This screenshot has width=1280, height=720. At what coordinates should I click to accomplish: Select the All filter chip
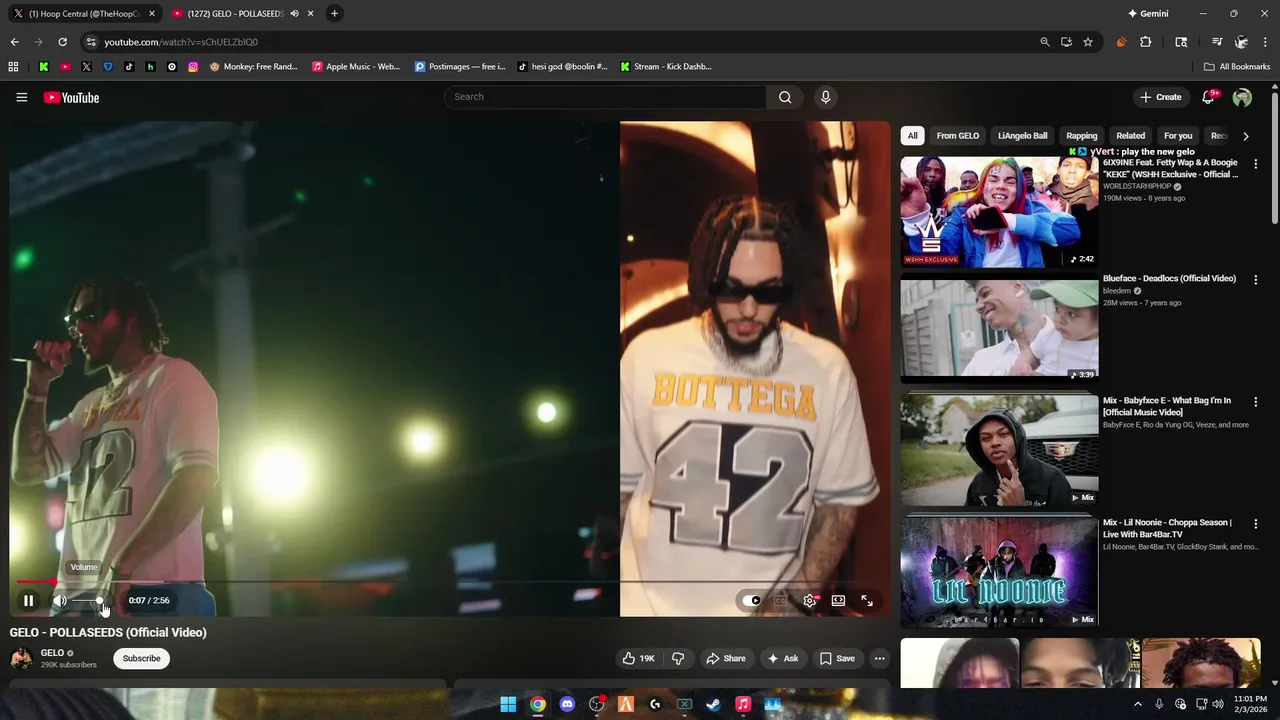pyautogui.click(x=912, y=136)
